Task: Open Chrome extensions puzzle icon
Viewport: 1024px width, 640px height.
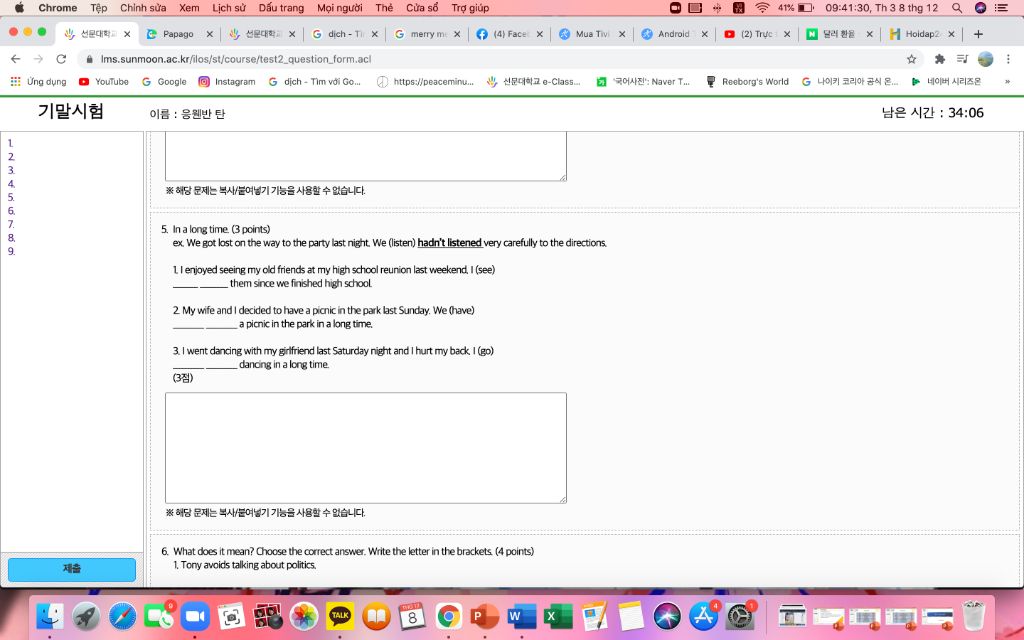Action: click(940, 59)
